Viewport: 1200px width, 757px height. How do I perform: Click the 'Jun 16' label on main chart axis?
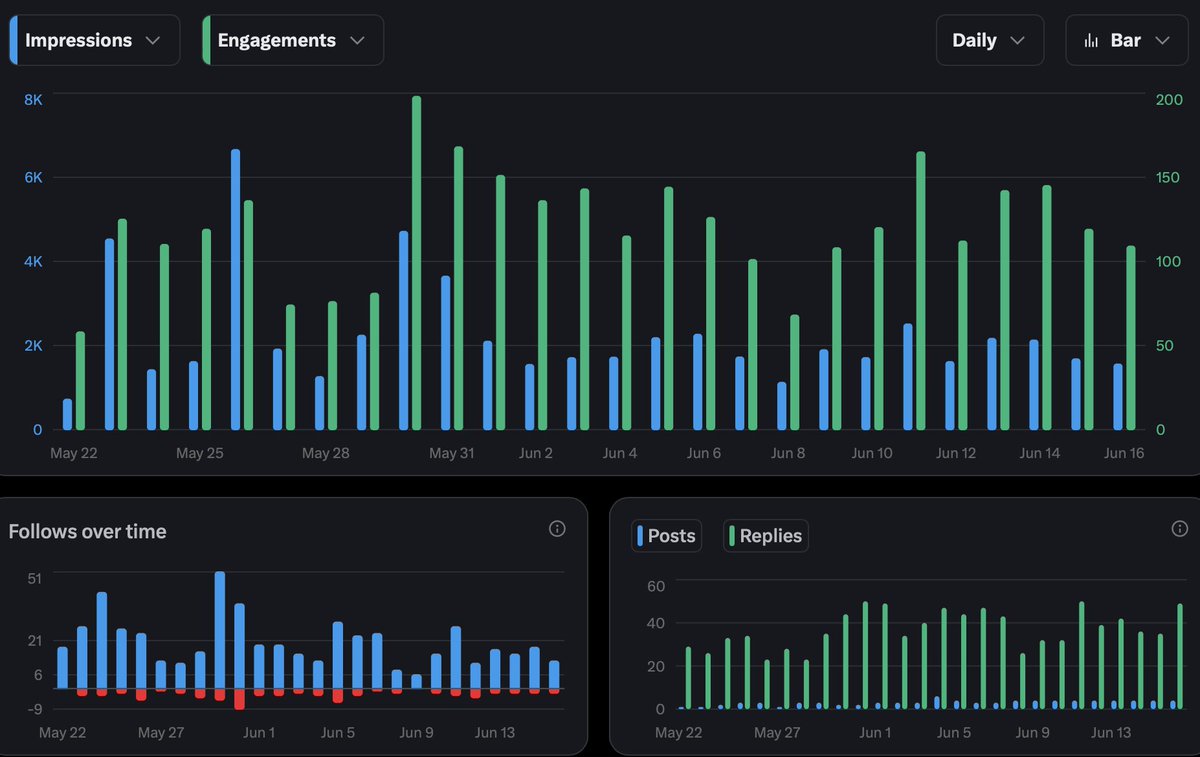point(1124,453)
